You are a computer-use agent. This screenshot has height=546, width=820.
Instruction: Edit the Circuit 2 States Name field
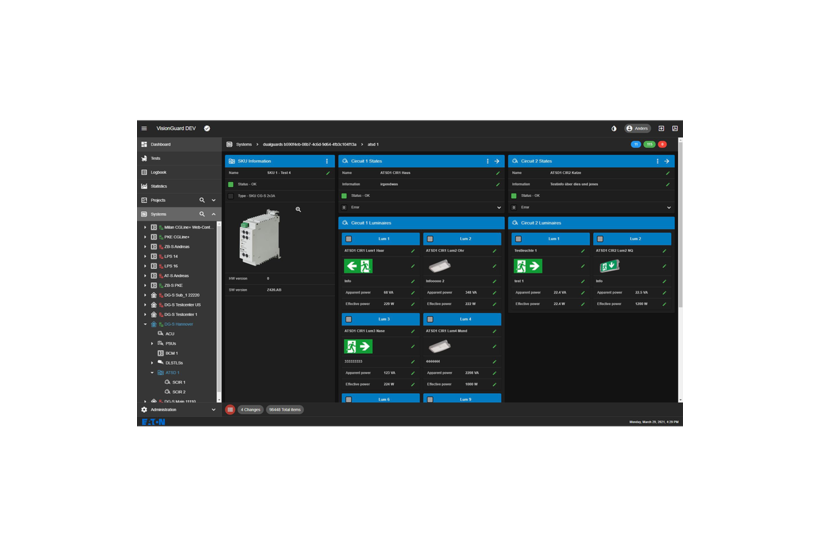(668, 173)
